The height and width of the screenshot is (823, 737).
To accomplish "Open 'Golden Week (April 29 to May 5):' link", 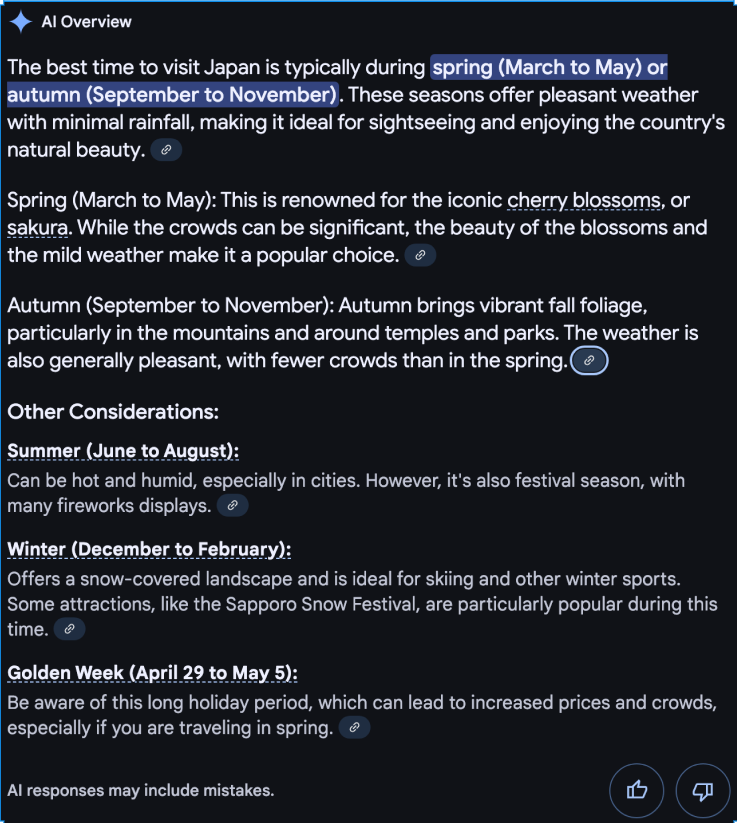I will 152,673.
